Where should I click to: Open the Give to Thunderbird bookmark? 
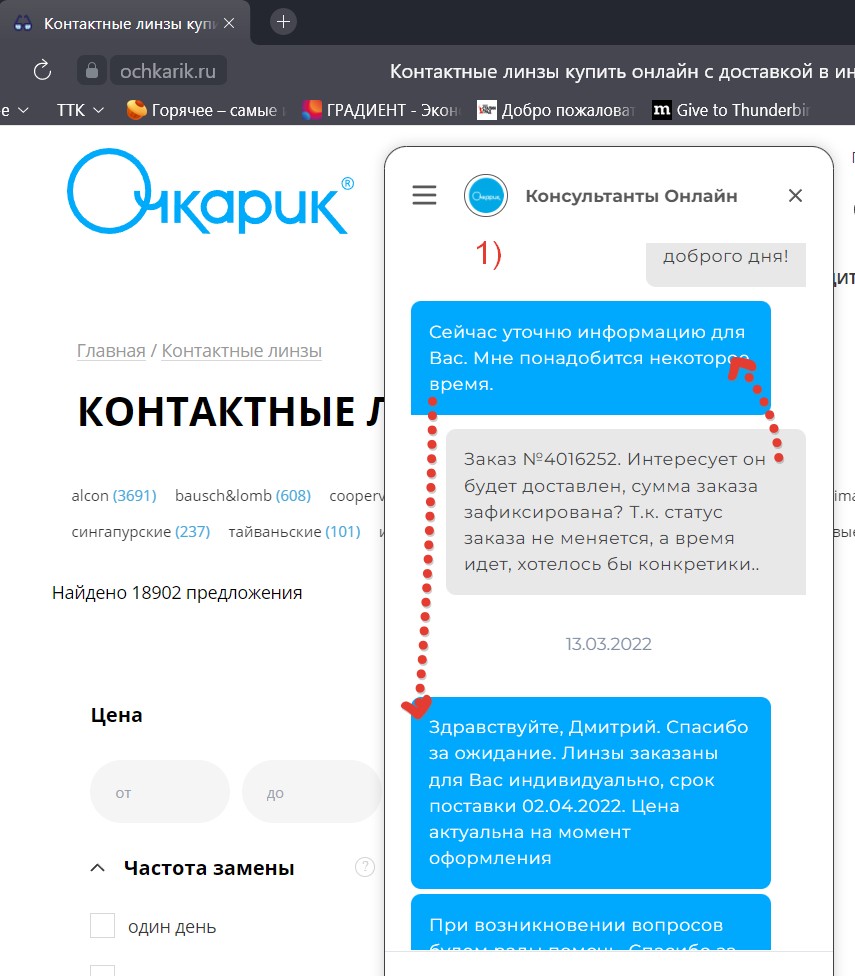[x=731, y=110]
